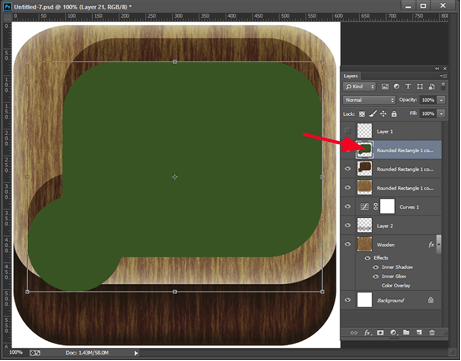Select the Curves 1 layer name
The image size is (461, 361).
[409, 207]
